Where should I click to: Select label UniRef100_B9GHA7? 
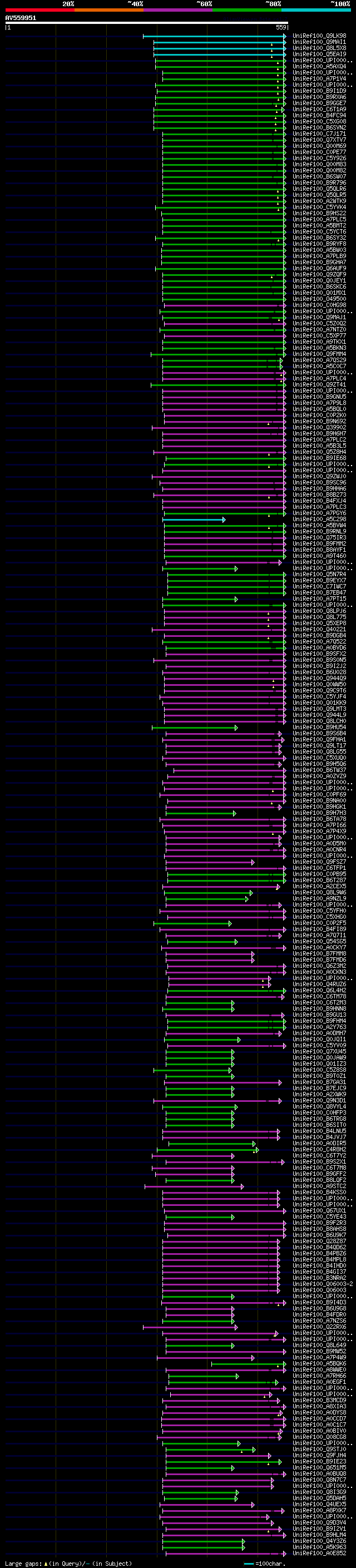[x=319, y=263]
